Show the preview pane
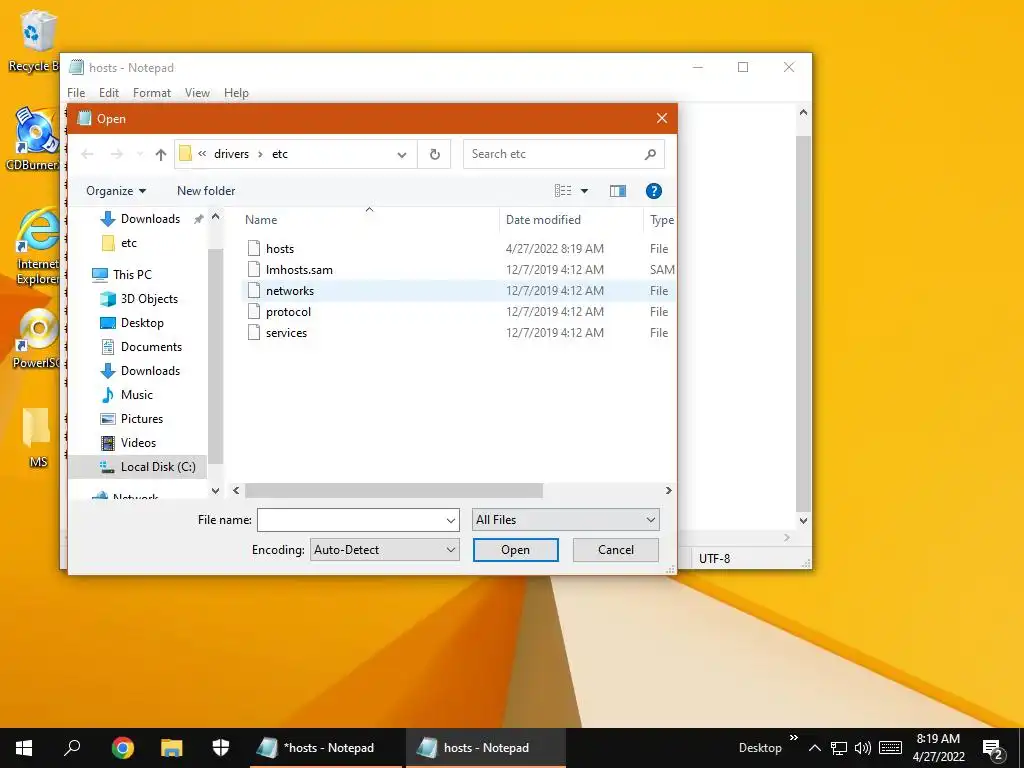 [x=618, y=191]
